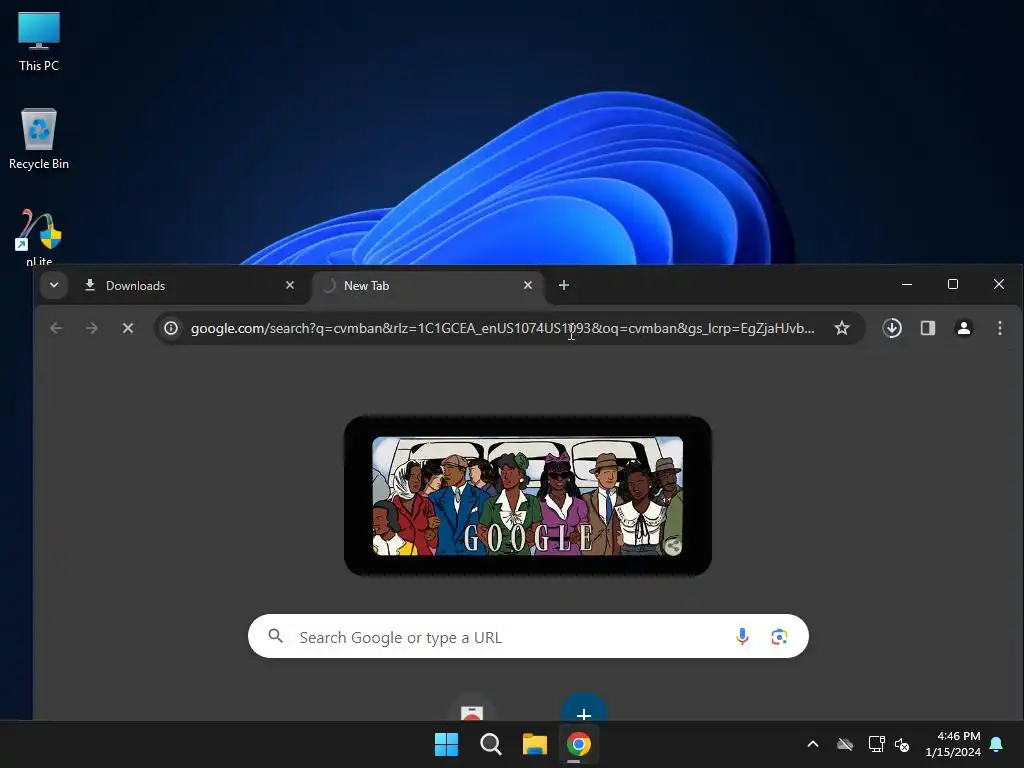This screenshot has height=768, width=1024.
Task: Click the OneDrive cloud tray icon
Action: pyautogui.click(x=845, y=744)
